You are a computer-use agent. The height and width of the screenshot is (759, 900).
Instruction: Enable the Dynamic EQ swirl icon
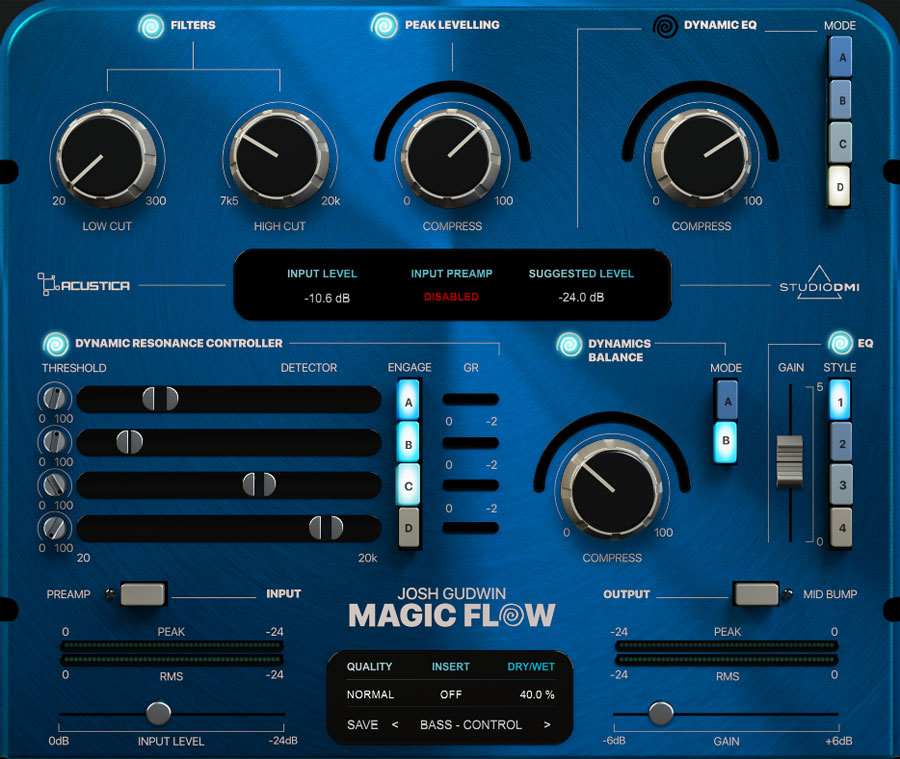click(x=665, y=26)
